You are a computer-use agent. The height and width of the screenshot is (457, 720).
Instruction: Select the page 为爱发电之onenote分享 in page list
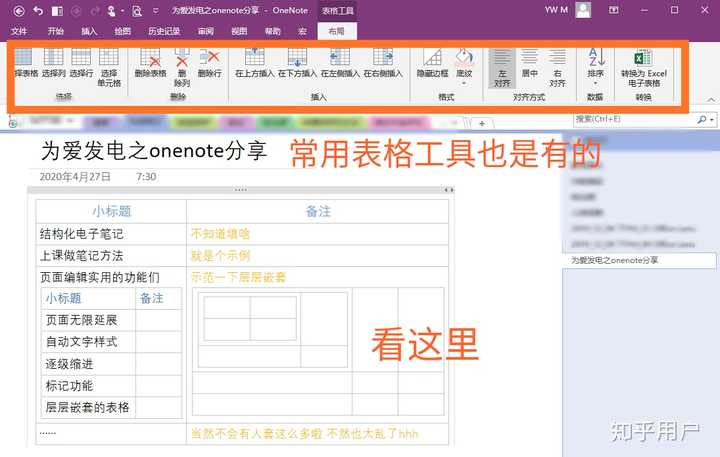pos(639,260)
